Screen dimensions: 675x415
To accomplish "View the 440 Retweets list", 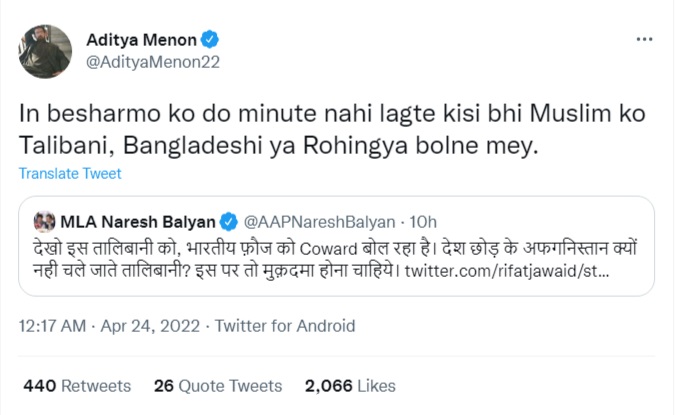I will tap(76, 385).
